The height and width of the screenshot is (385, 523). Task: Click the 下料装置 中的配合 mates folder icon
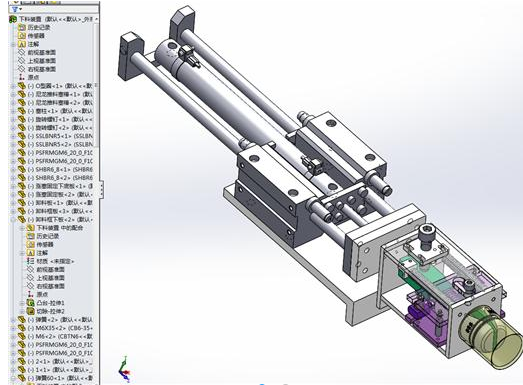pos(30,228)
